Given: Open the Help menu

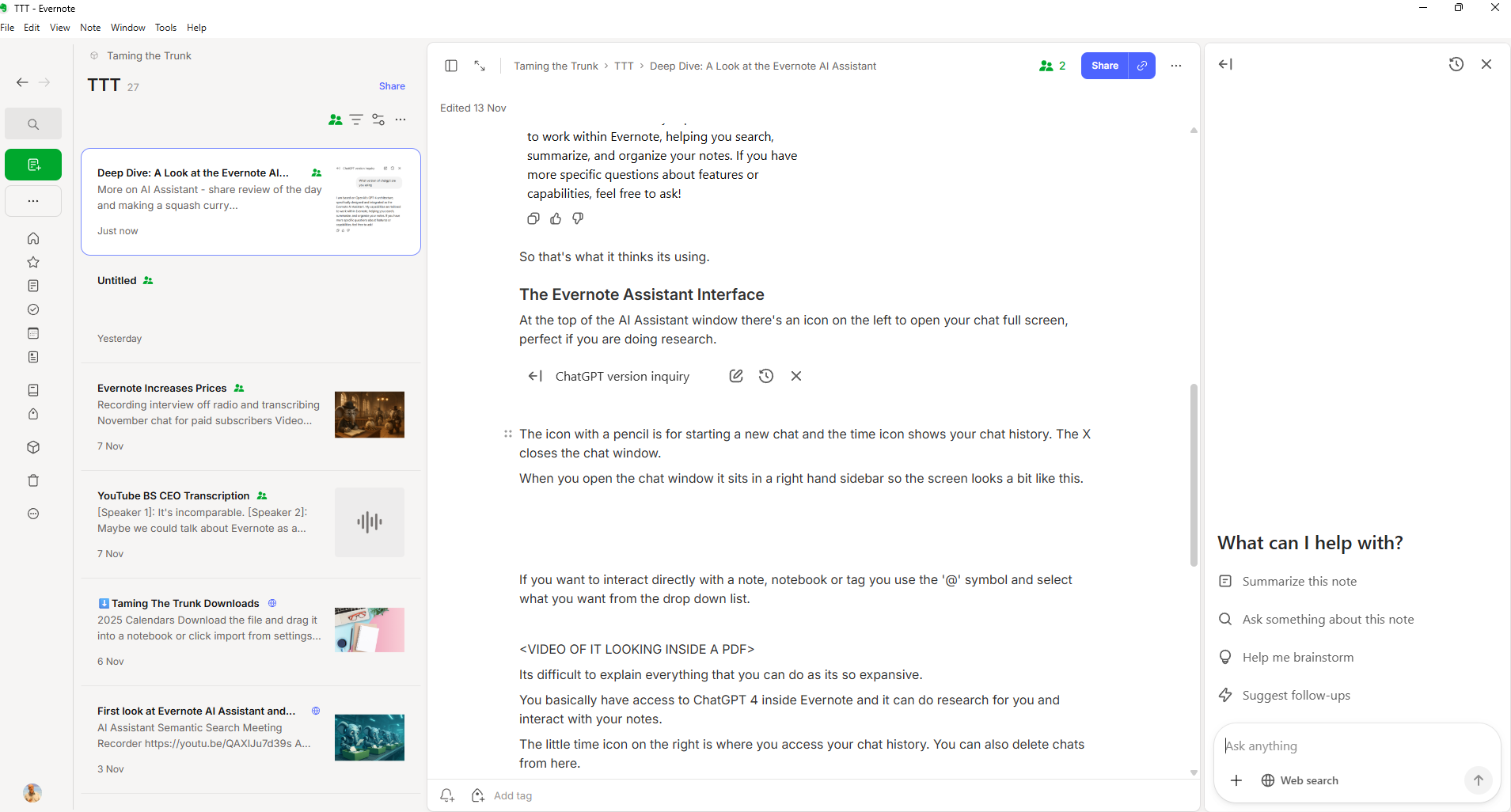Looking at the screenshot, I should coord(196,28).
